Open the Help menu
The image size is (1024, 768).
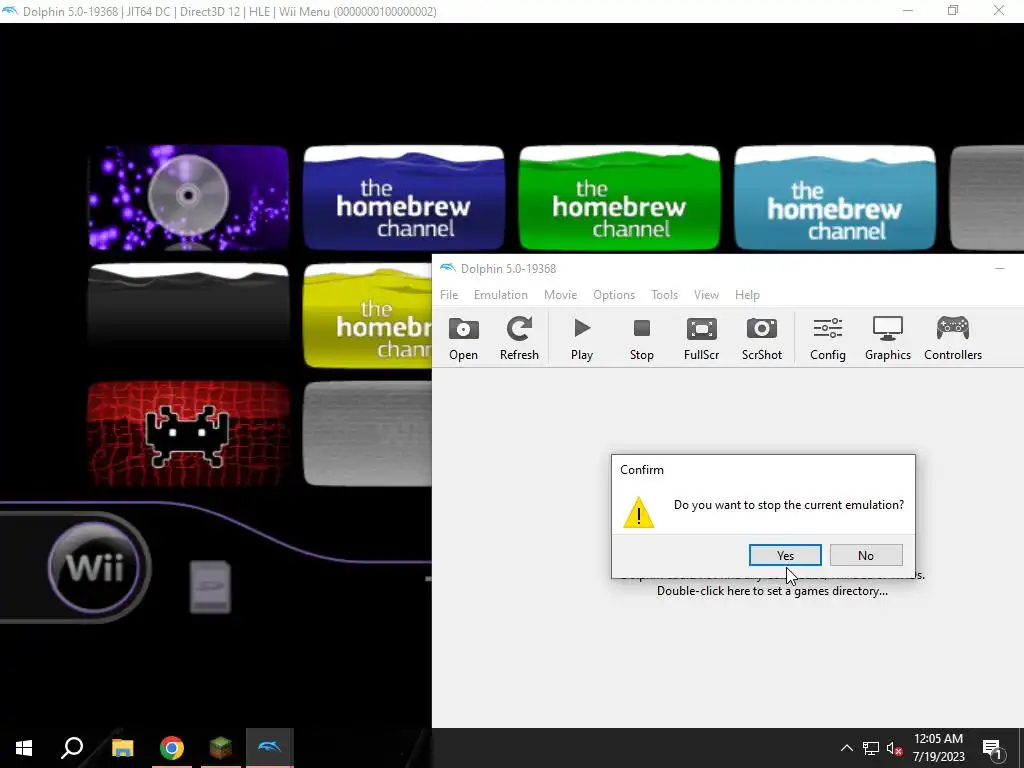coord(747,295)
